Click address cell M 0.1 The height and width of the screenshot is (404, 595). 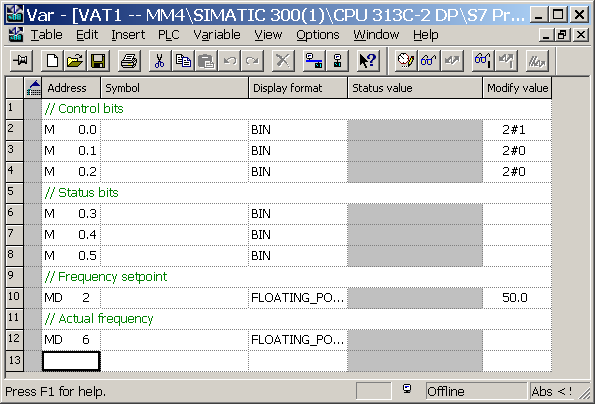[x=71, y=151]
